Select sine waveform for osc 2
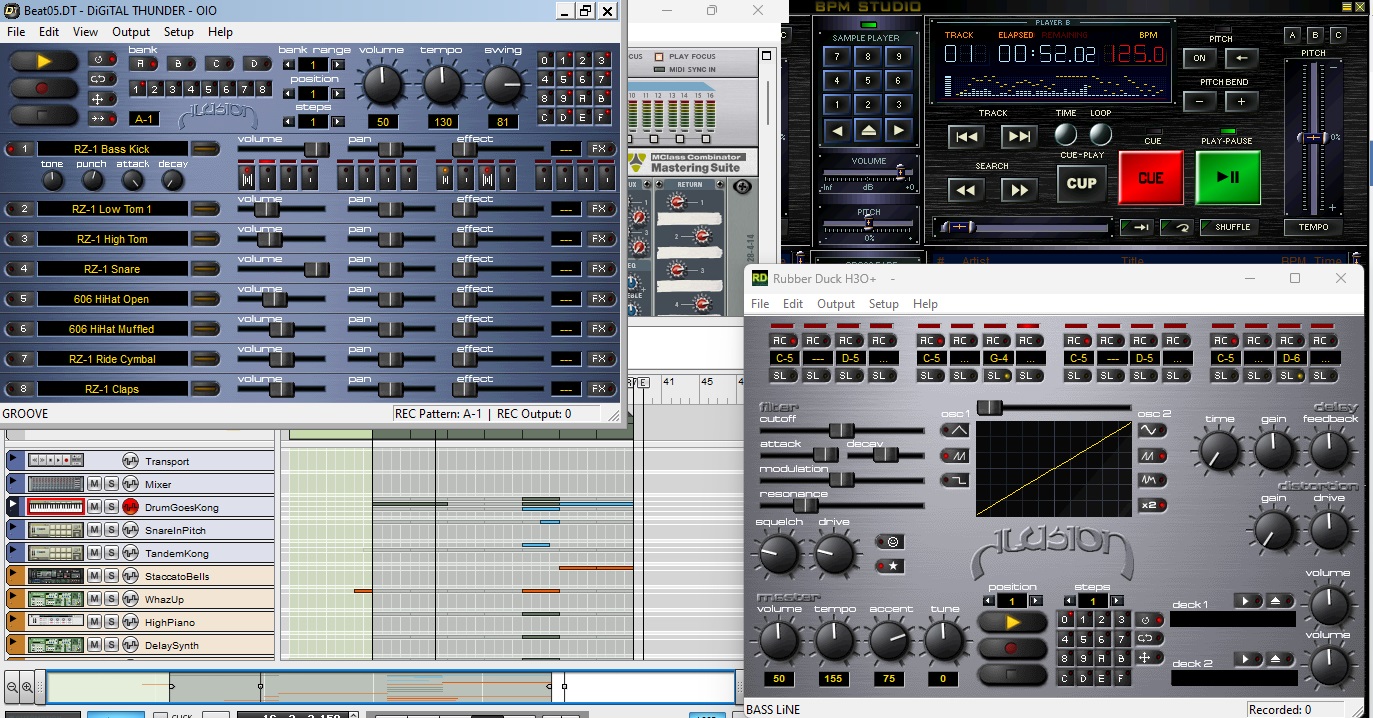1373x718 pixels. pos(1153,430)
